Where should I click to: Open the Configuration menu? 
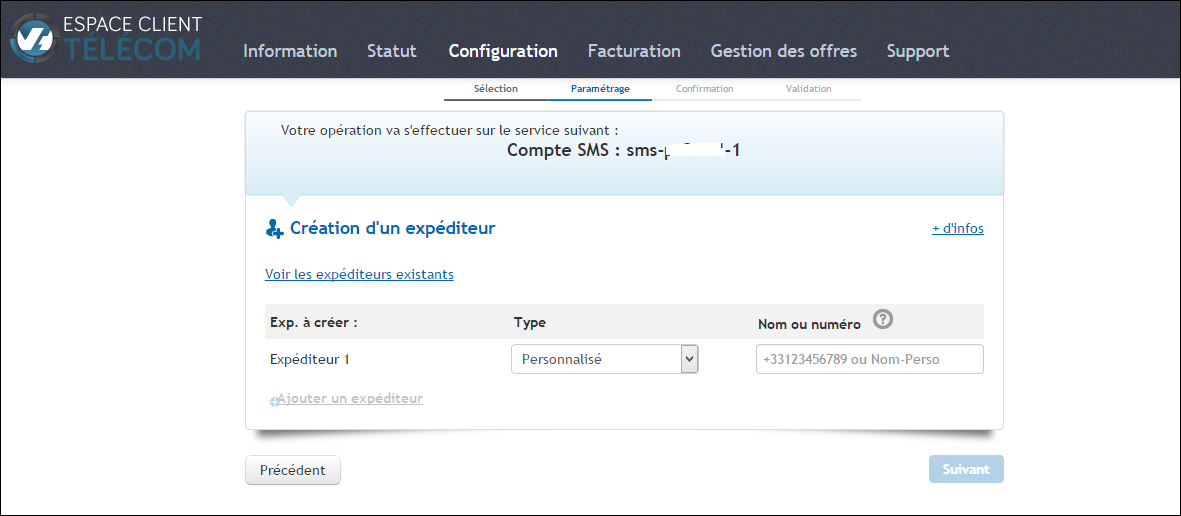pyautogui.click(x=503, y=51)
